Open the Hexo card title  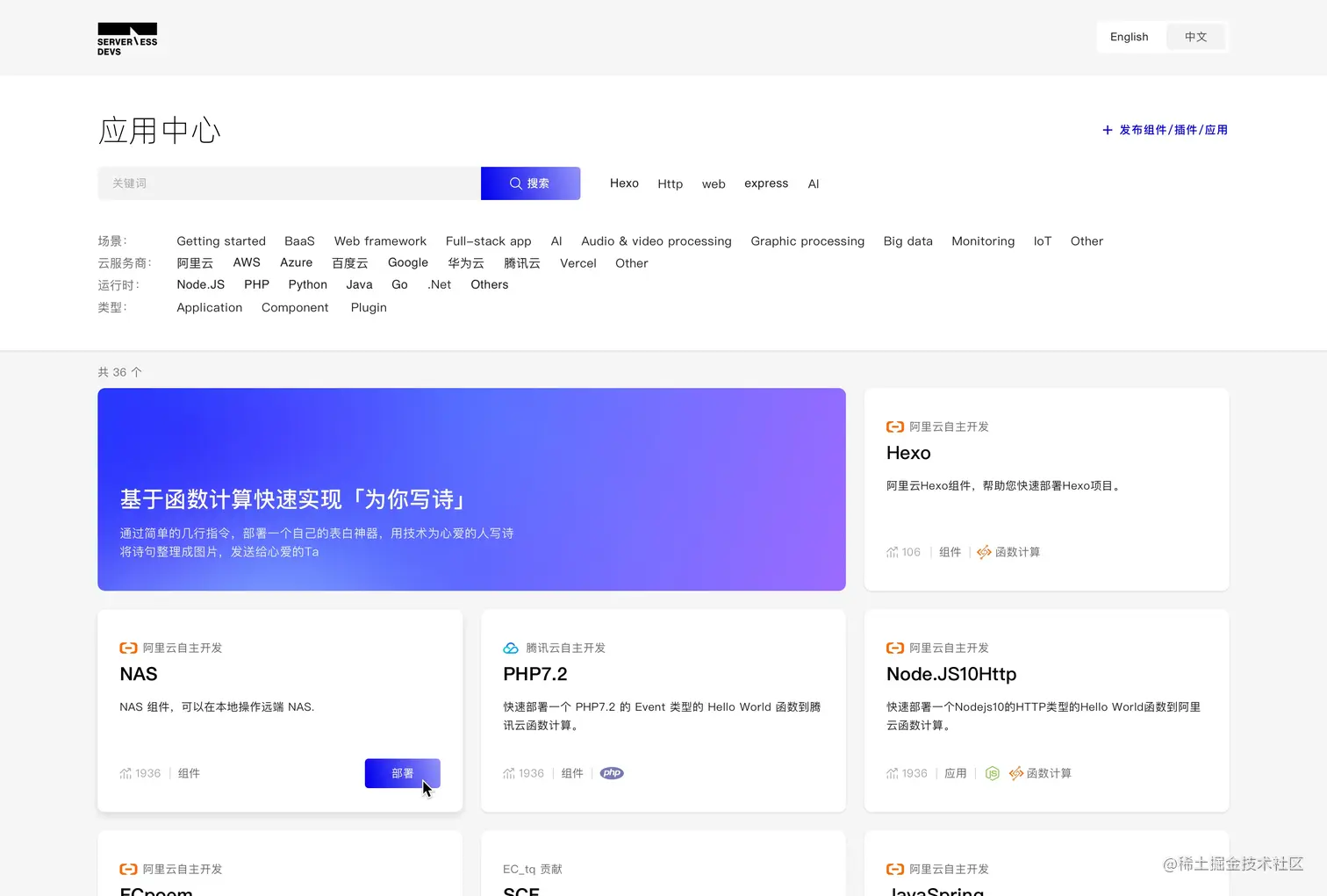(908, 453)
